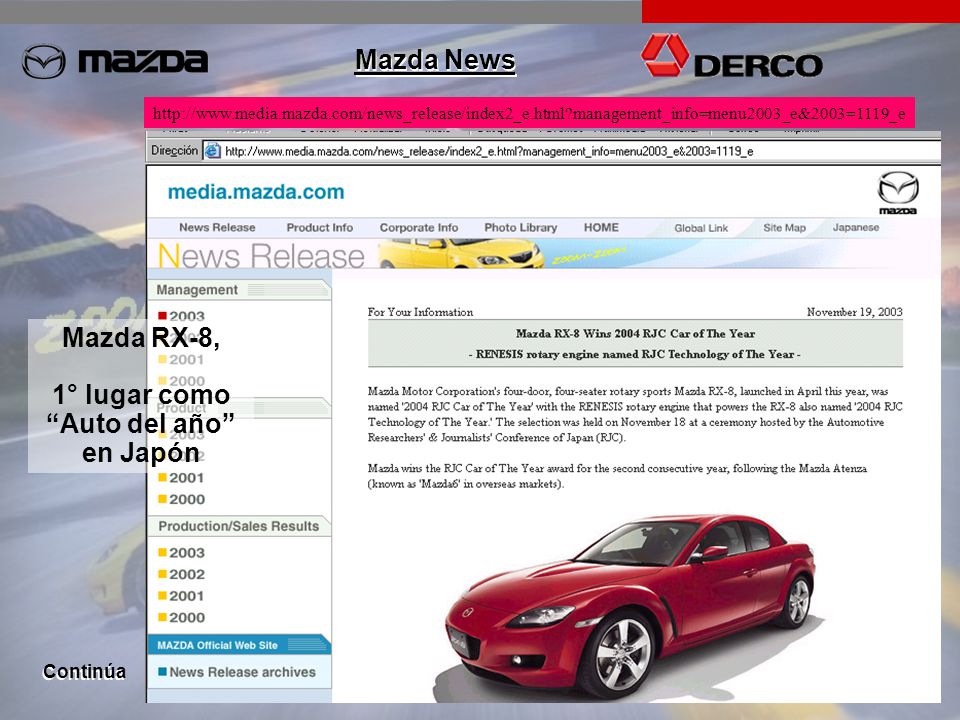Click the browser address field URL
The height and width of the screenshot is (720, 960).
point(489,151)
